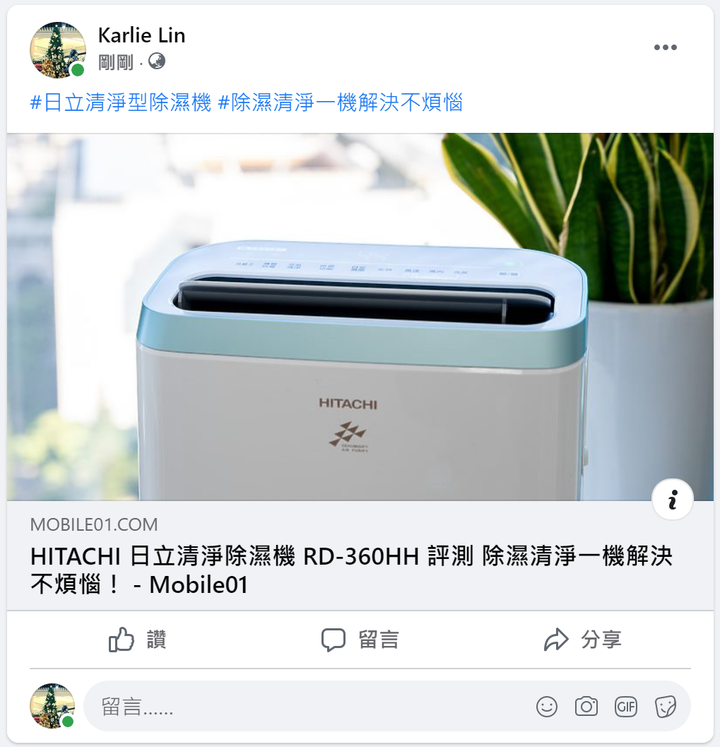Click the share arrow icon
The image size is (720, 747).
556,639
